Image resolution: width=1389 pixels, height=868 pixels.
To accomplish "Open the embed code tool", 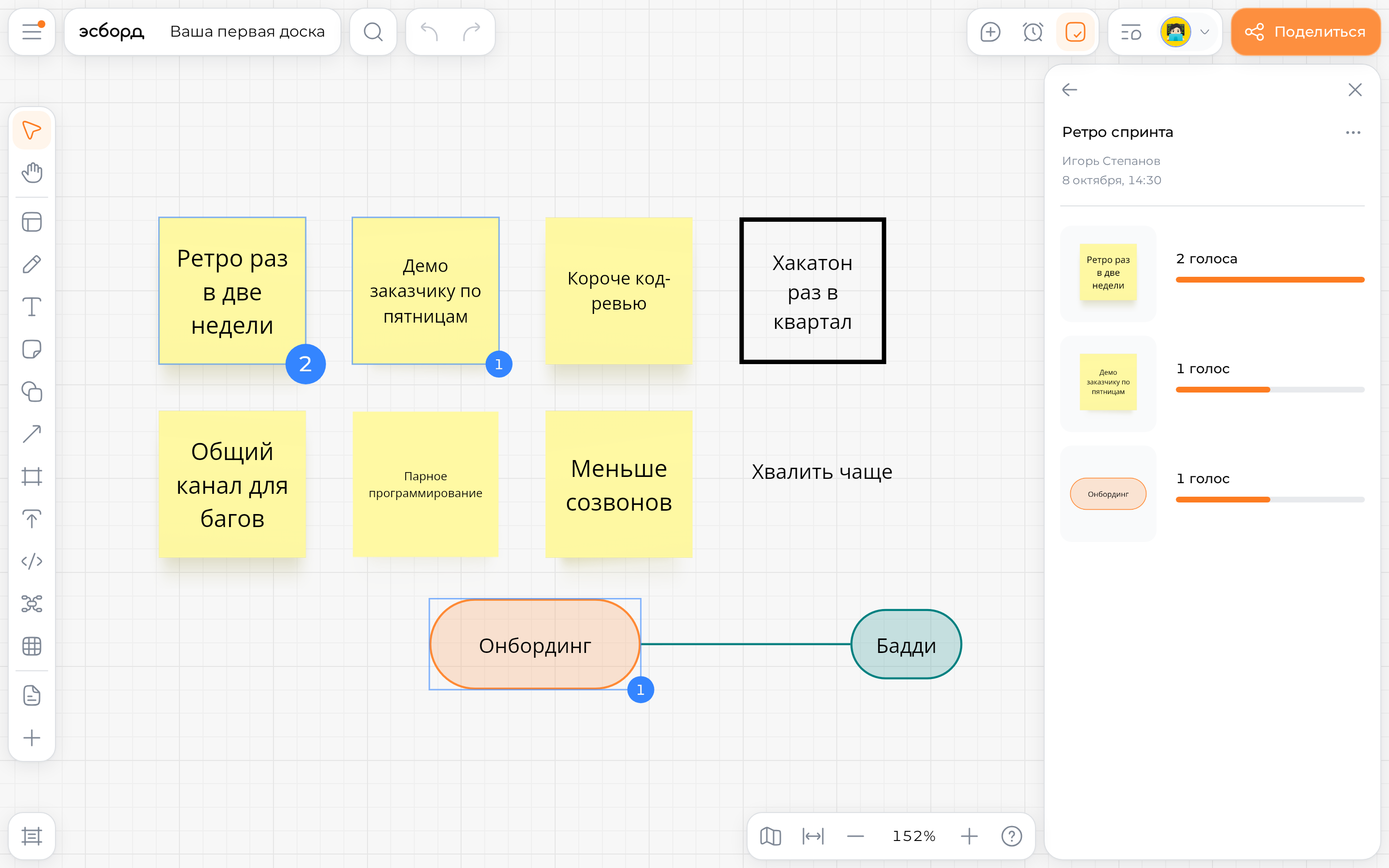I will point(32,561).
